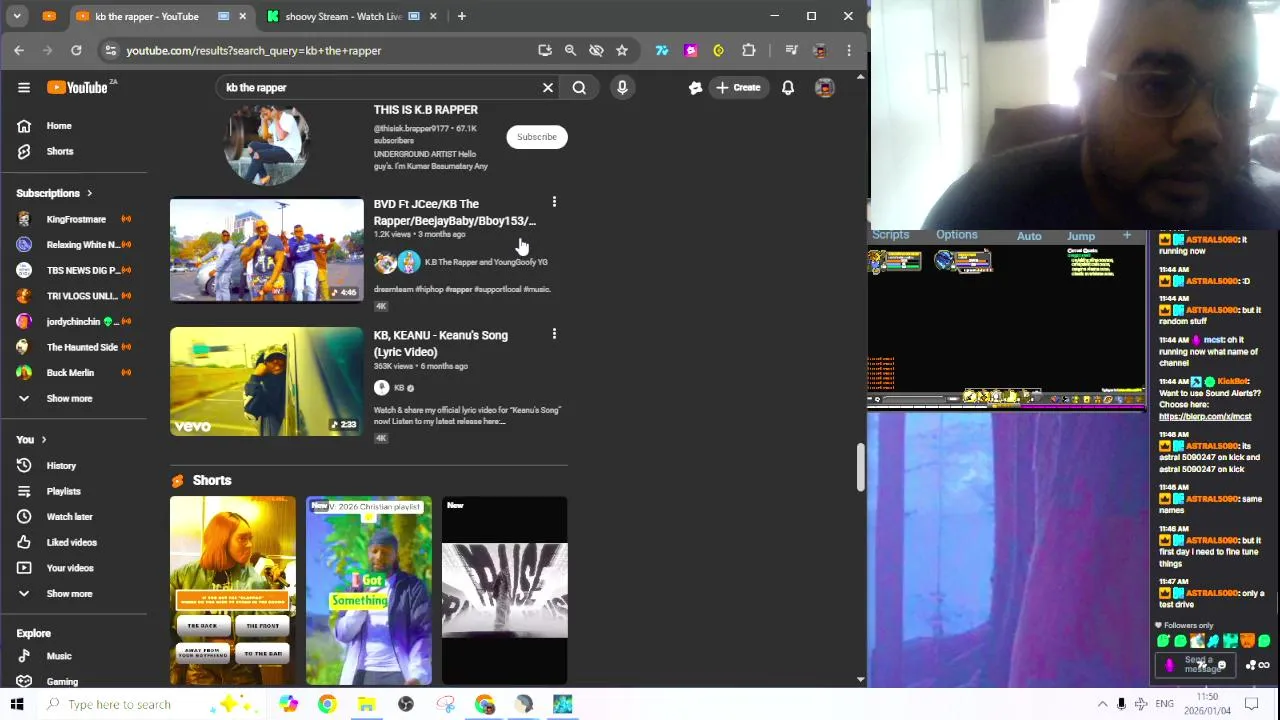
Task: Open Options in the stream overlay
Action: click(x=957, y=235)
